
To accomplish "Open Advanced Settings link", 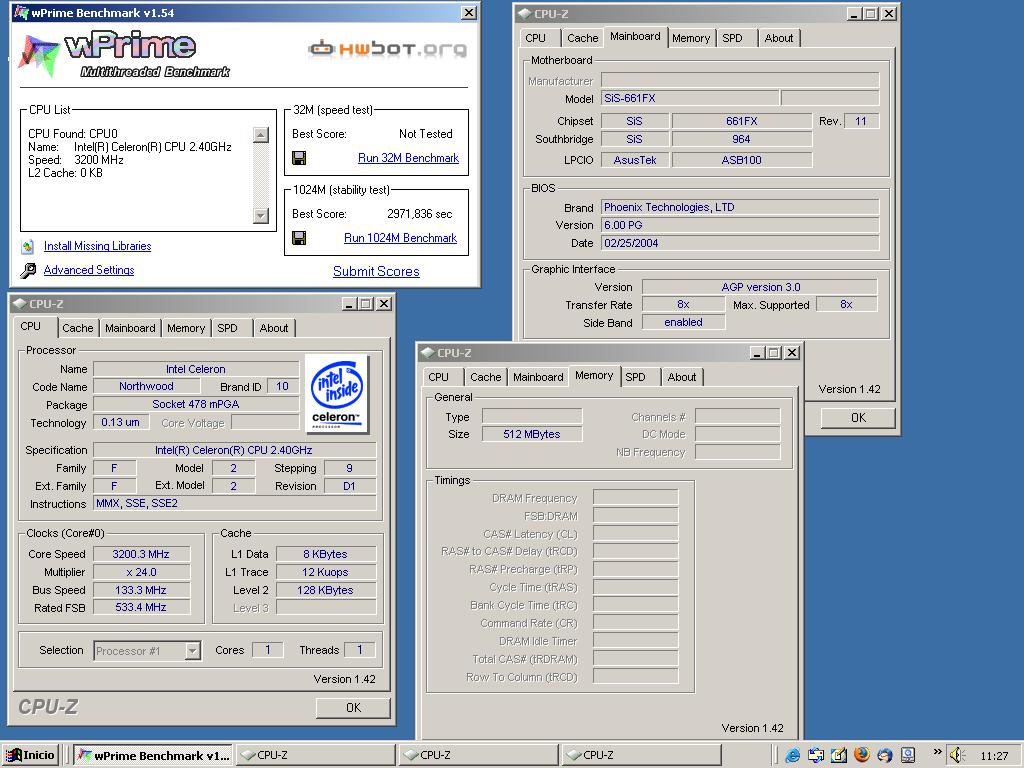I will pos(89,270).
